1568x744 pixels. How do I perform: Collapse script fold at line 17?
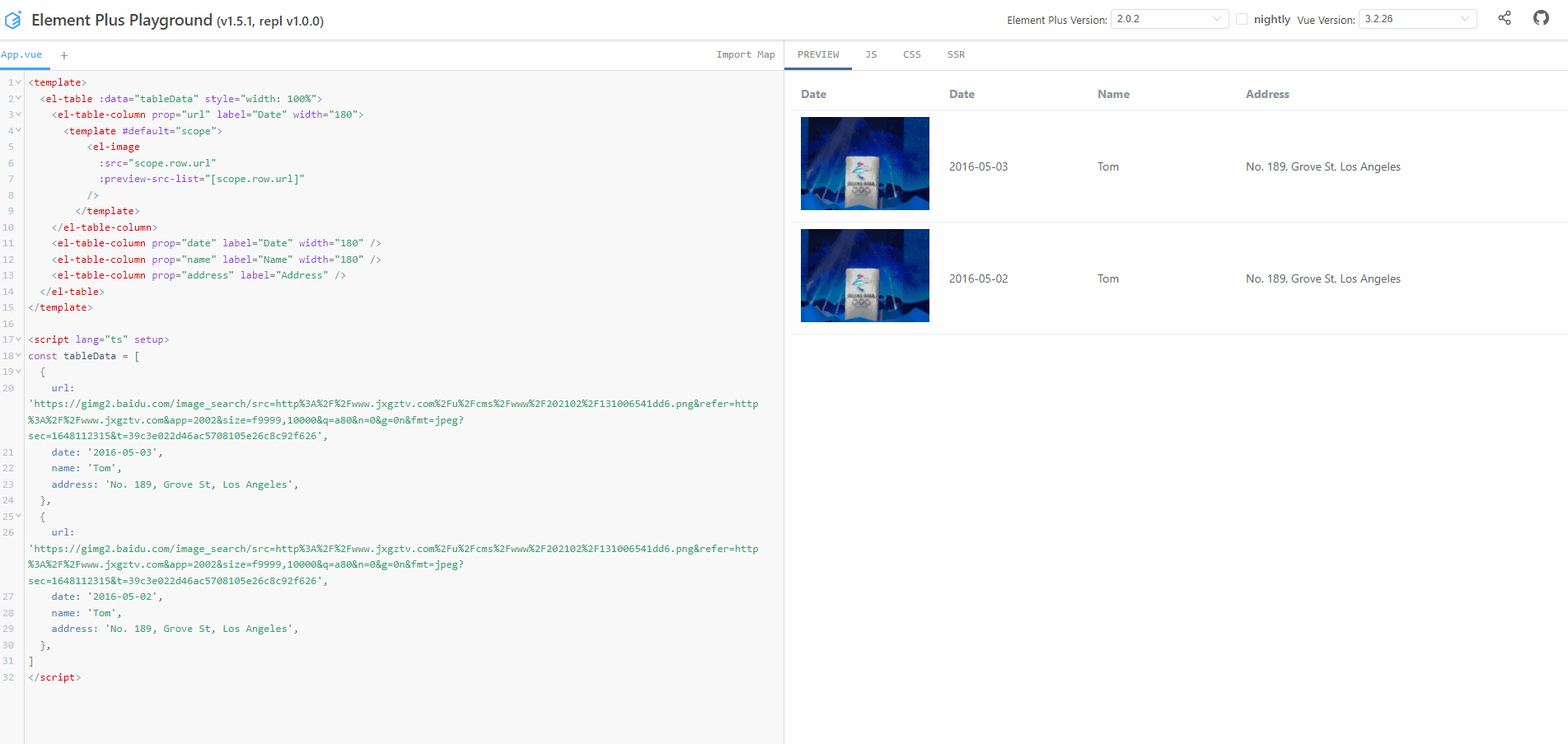[x=18, y=339]
